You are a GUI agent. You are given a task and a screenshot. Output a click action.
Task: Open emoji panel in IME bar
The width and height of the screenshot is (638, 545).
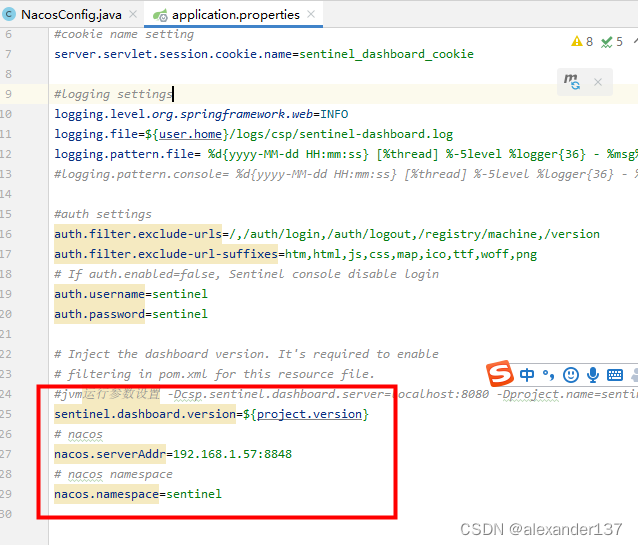pyautogui.click(x=571, y=374)
